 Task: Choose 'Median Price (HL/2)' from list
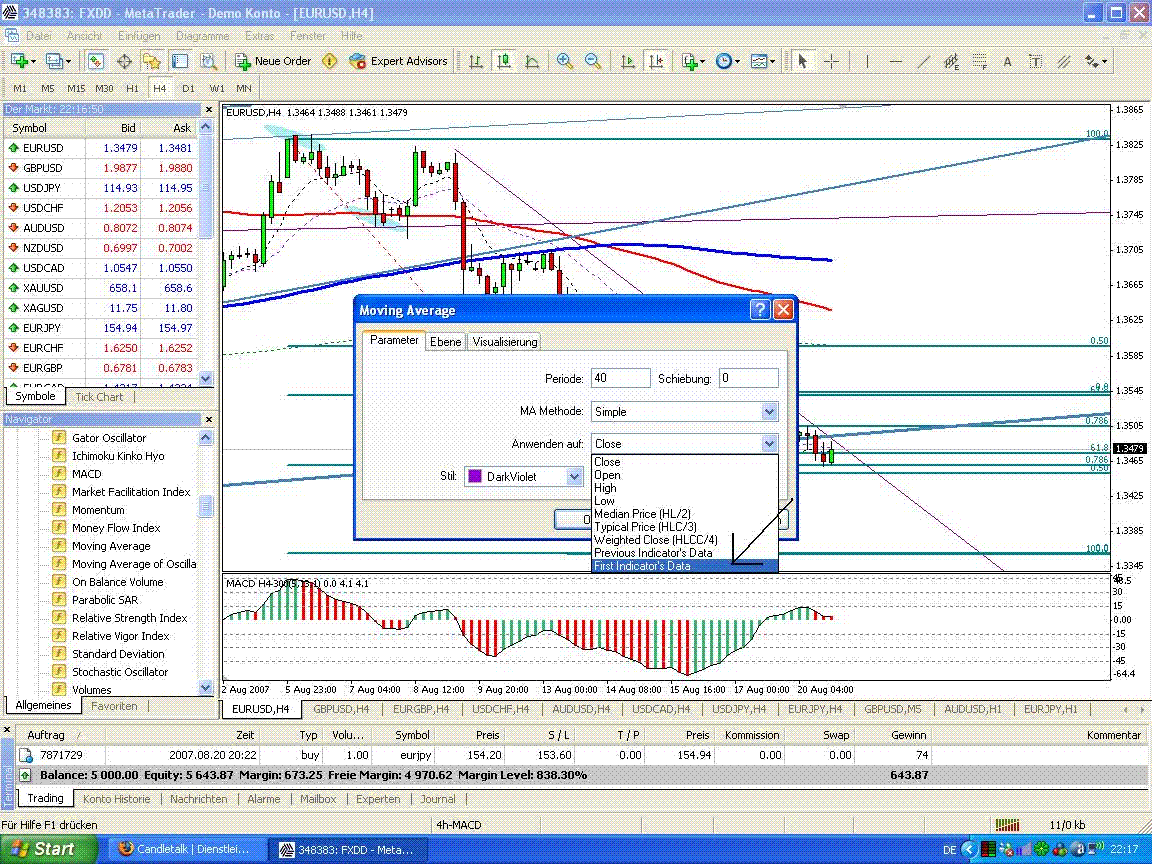(x=642, y=514)
